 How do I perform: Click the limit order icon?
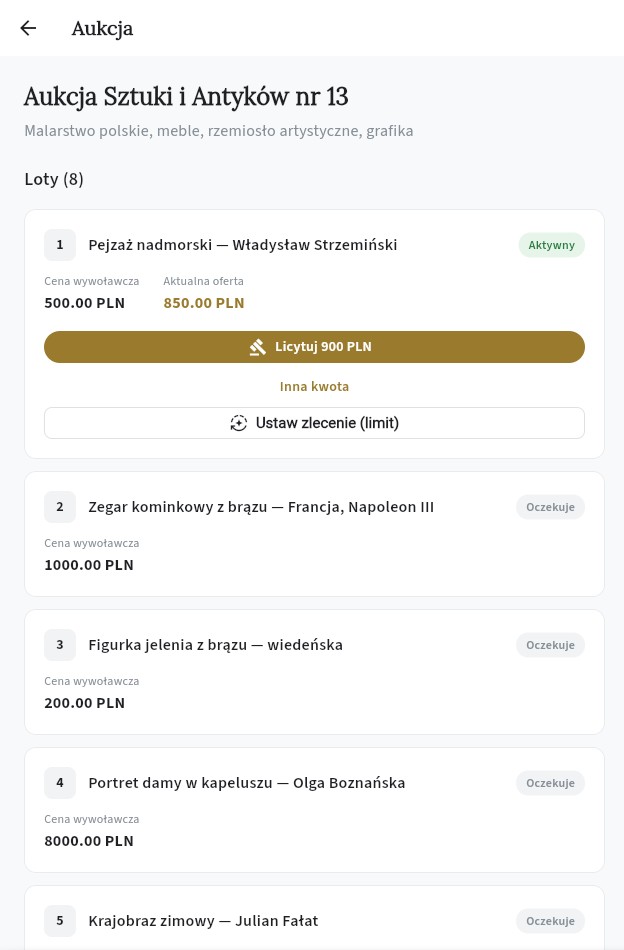tap(238, 423)
